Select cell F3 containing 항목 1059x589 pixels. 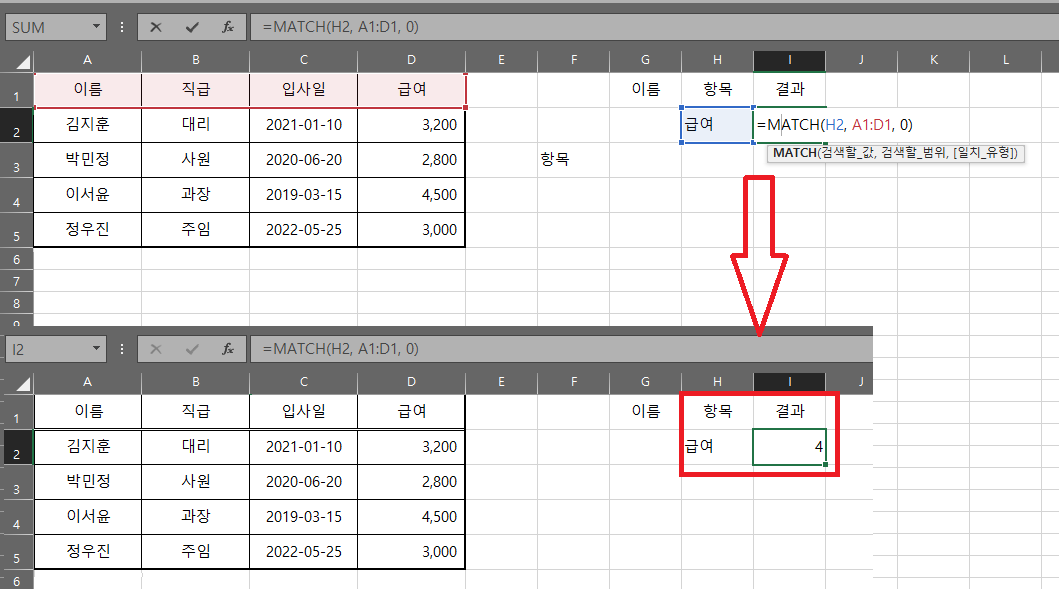point(573,160)
